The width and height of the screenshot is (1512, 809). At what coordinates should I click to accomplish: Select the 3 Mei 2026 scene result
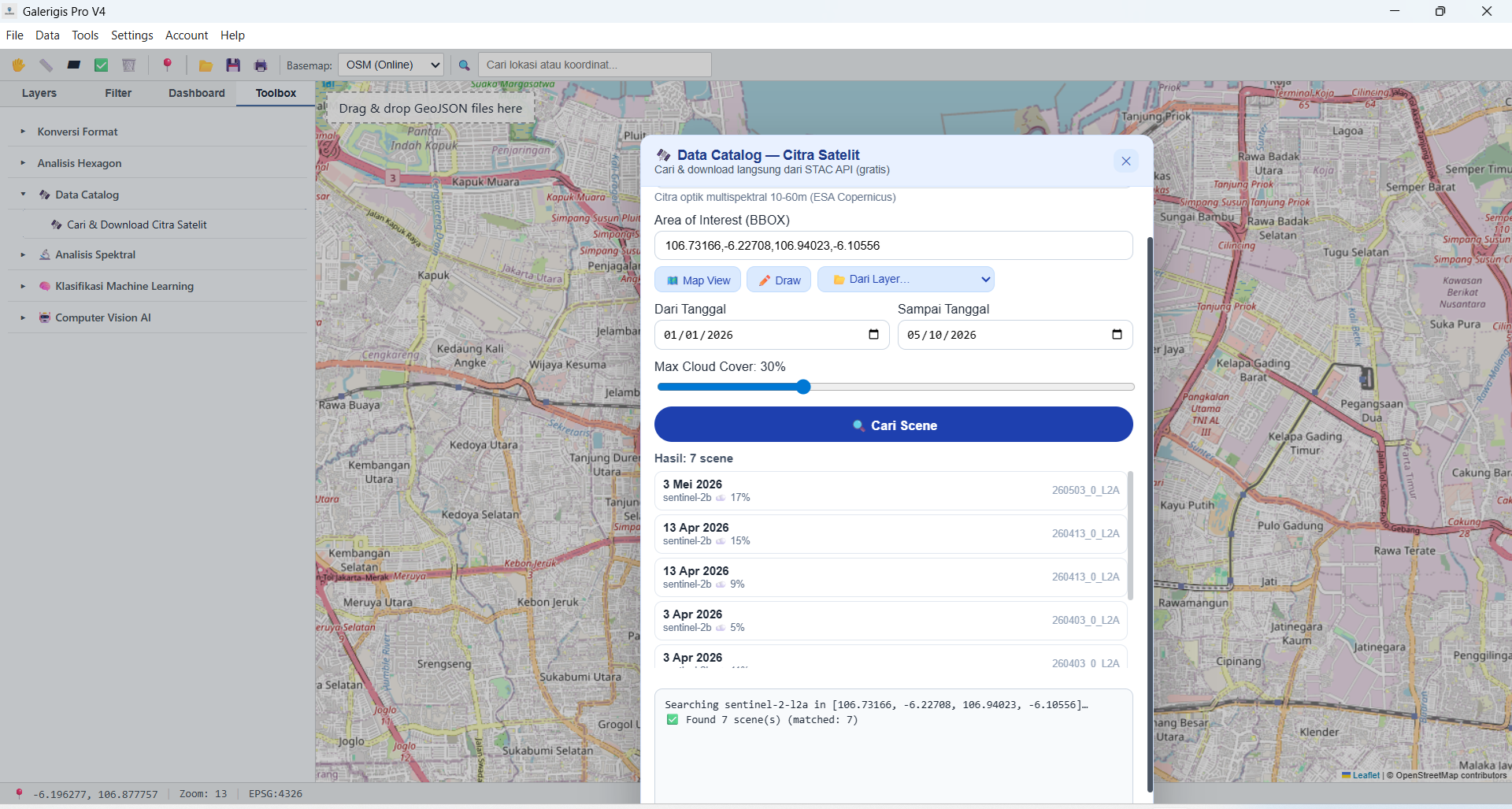coord(891,491)
